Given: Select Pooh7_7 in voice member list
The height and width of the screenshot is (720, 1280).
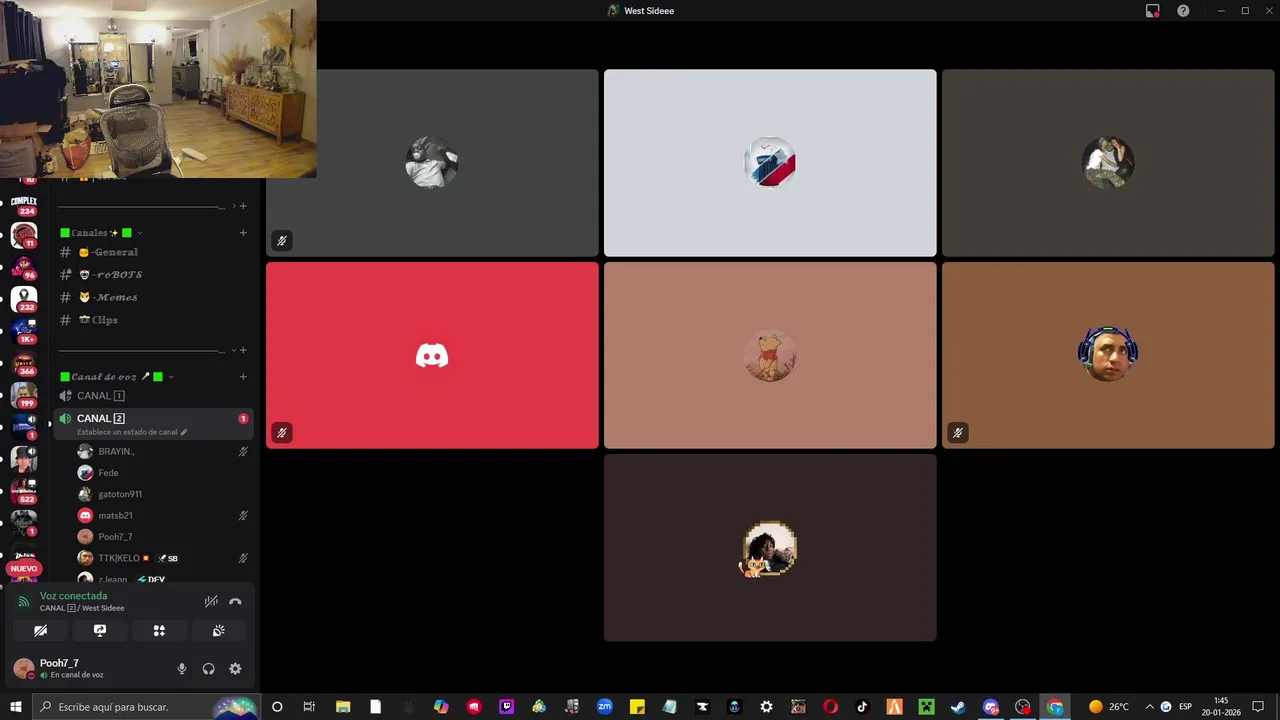Looking at the screenshot, I should (163, 537).
